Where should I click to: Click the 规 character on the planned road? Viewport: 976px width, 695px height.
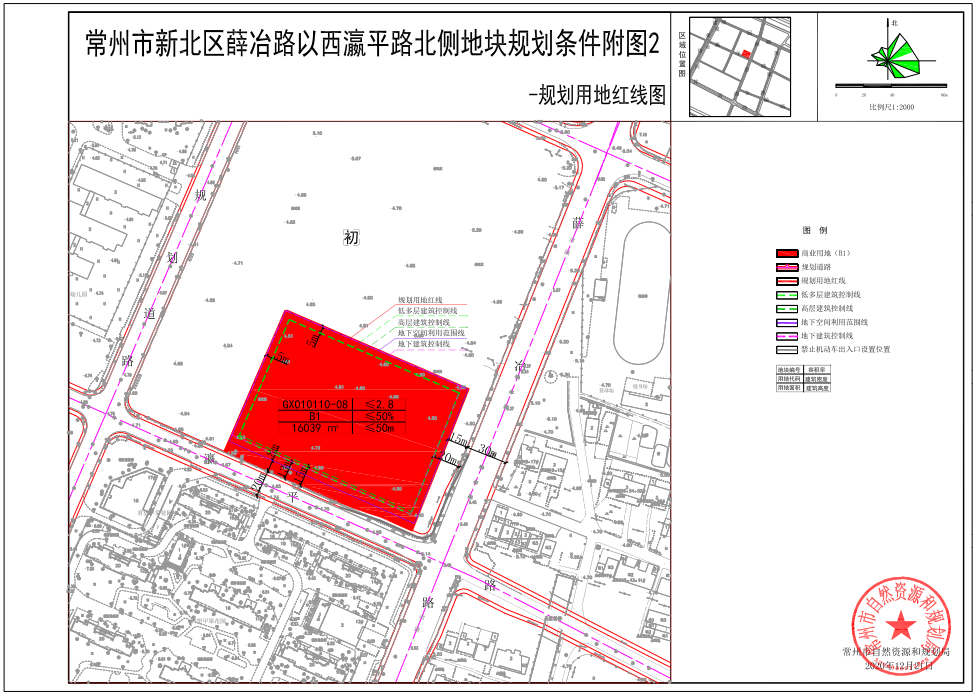[200, 195]
